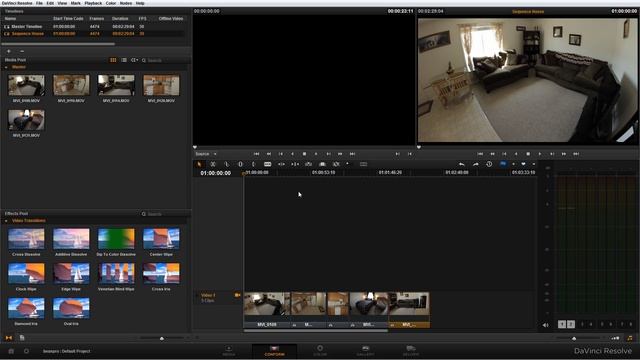The width and height of the screenshot is (640, 360).
Task: Go to last frame in timeline viewer
Action: pos(576,154)
